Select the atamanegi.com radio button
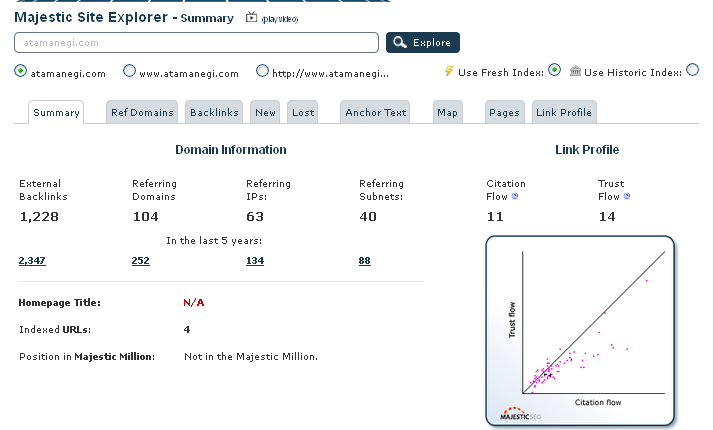The height and width of the screenshot is (430, 714). pos(20,71)
